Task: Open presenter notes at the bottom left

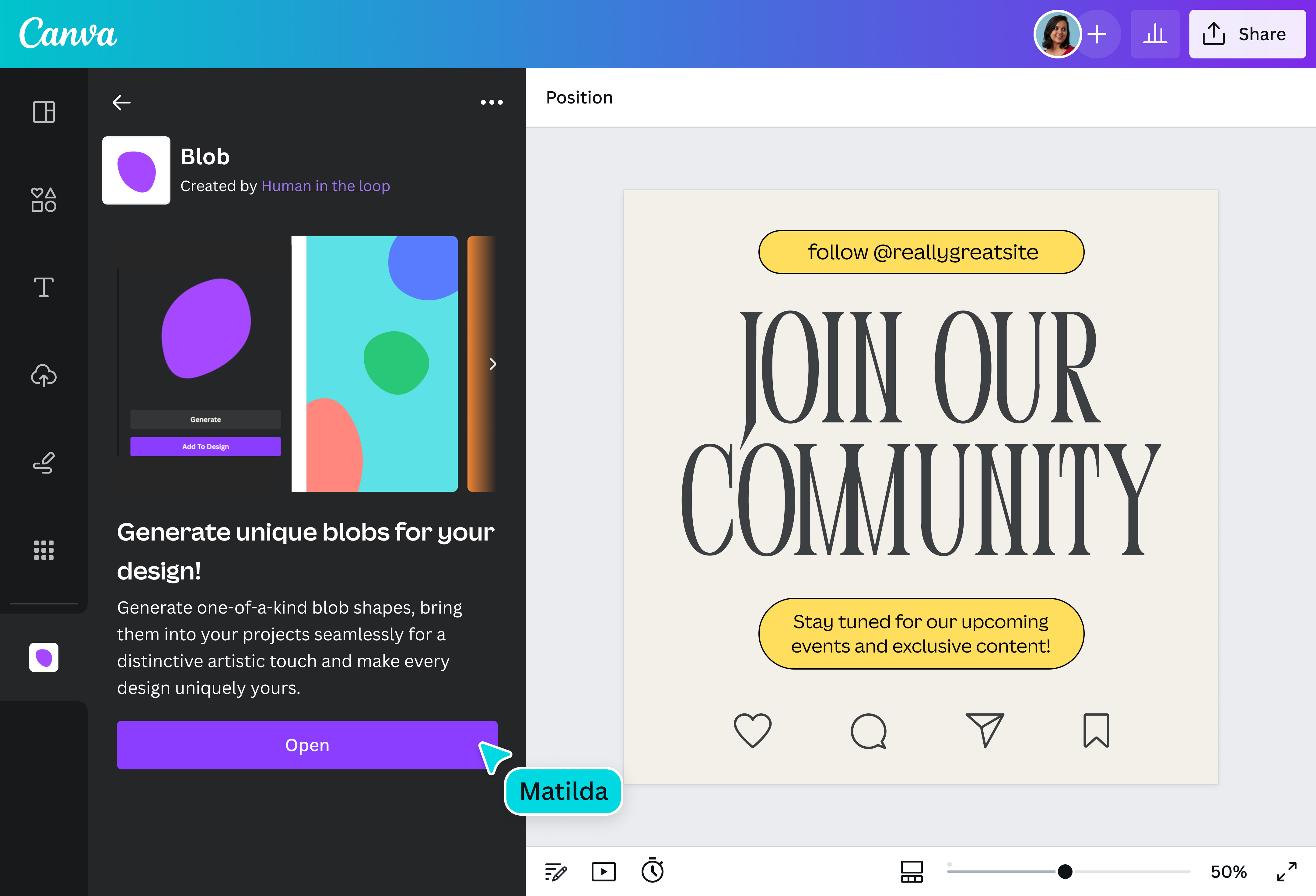Action: [x=556, y=872]
